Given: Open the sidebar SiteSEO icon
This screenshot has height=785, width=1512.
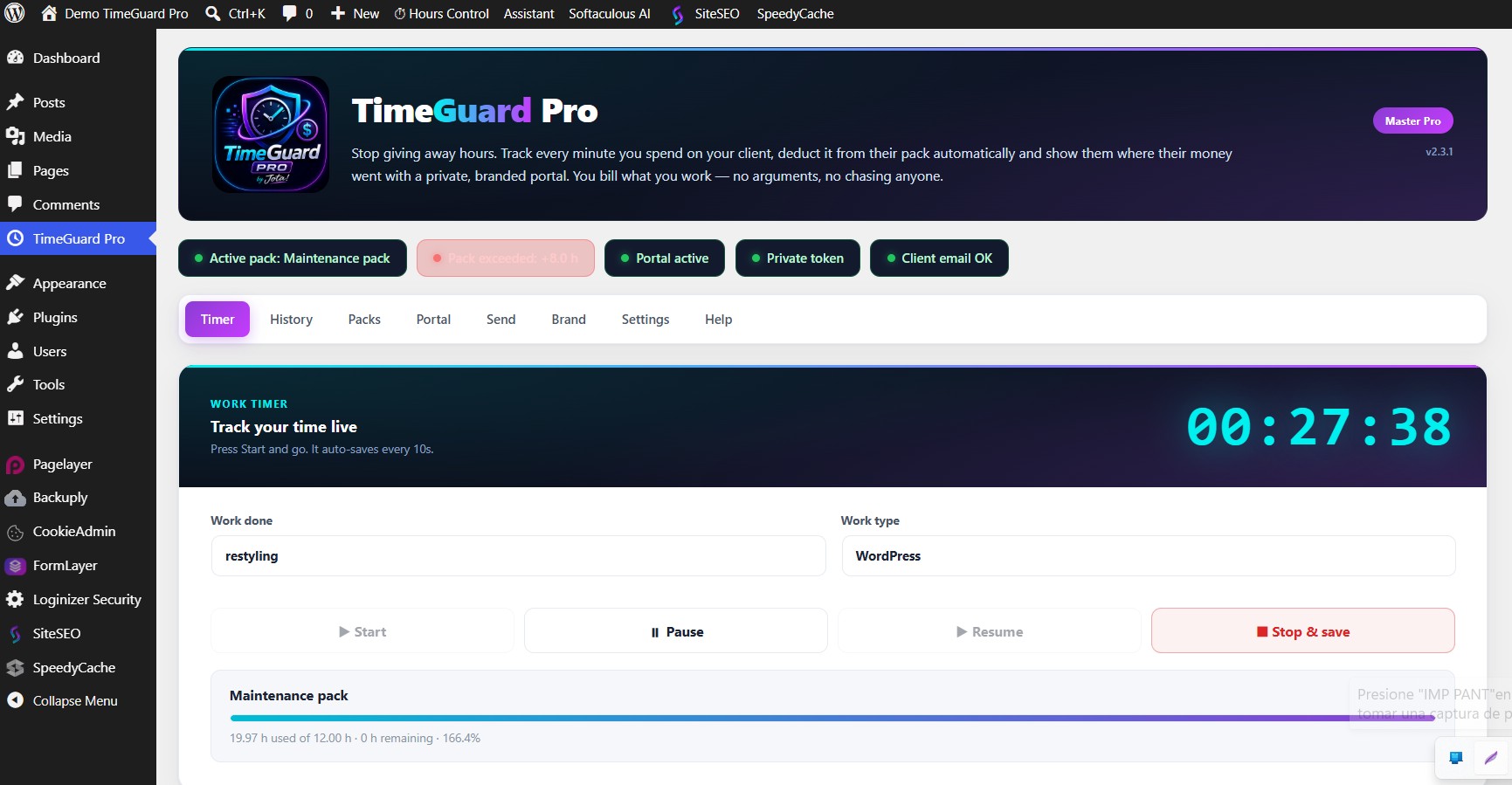Looking at the screenshot, I should tap(15, 634).
